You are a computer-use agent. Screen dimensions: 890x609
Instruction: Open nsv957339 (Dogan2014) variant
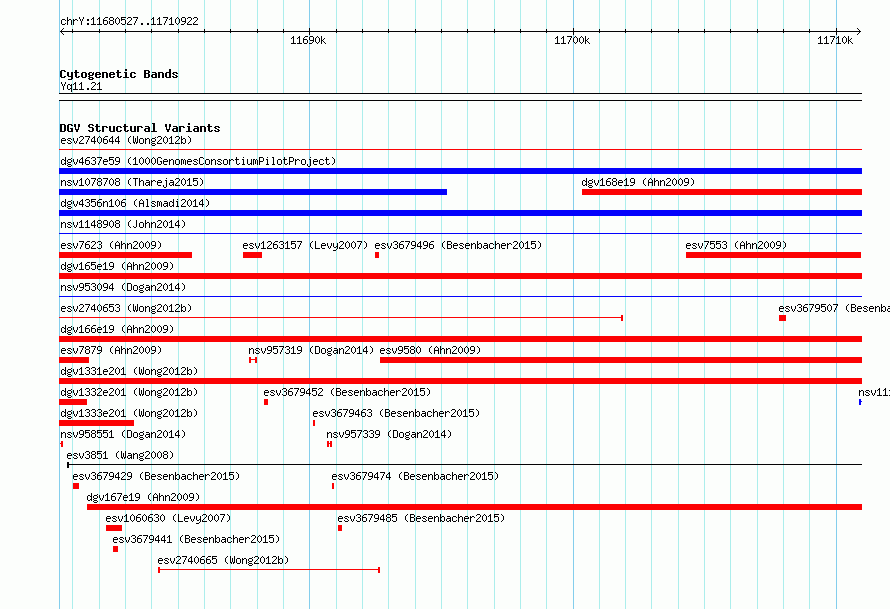[x=389, y=434]
